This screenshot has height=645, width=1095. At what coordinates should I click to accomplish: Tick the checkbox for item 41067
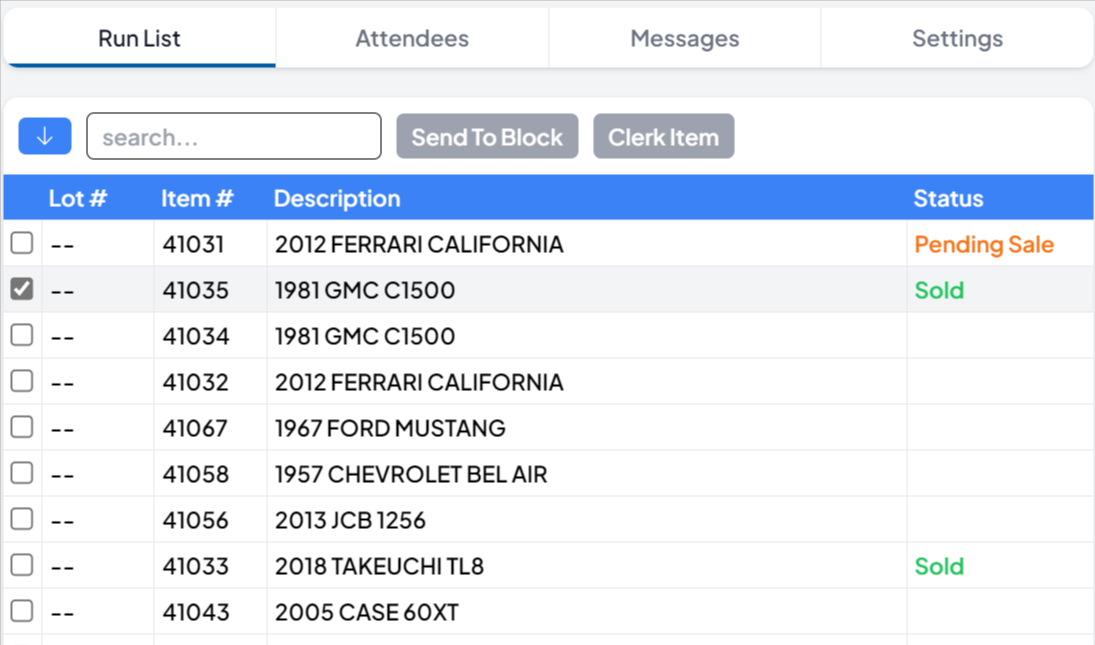pos(22,427)
